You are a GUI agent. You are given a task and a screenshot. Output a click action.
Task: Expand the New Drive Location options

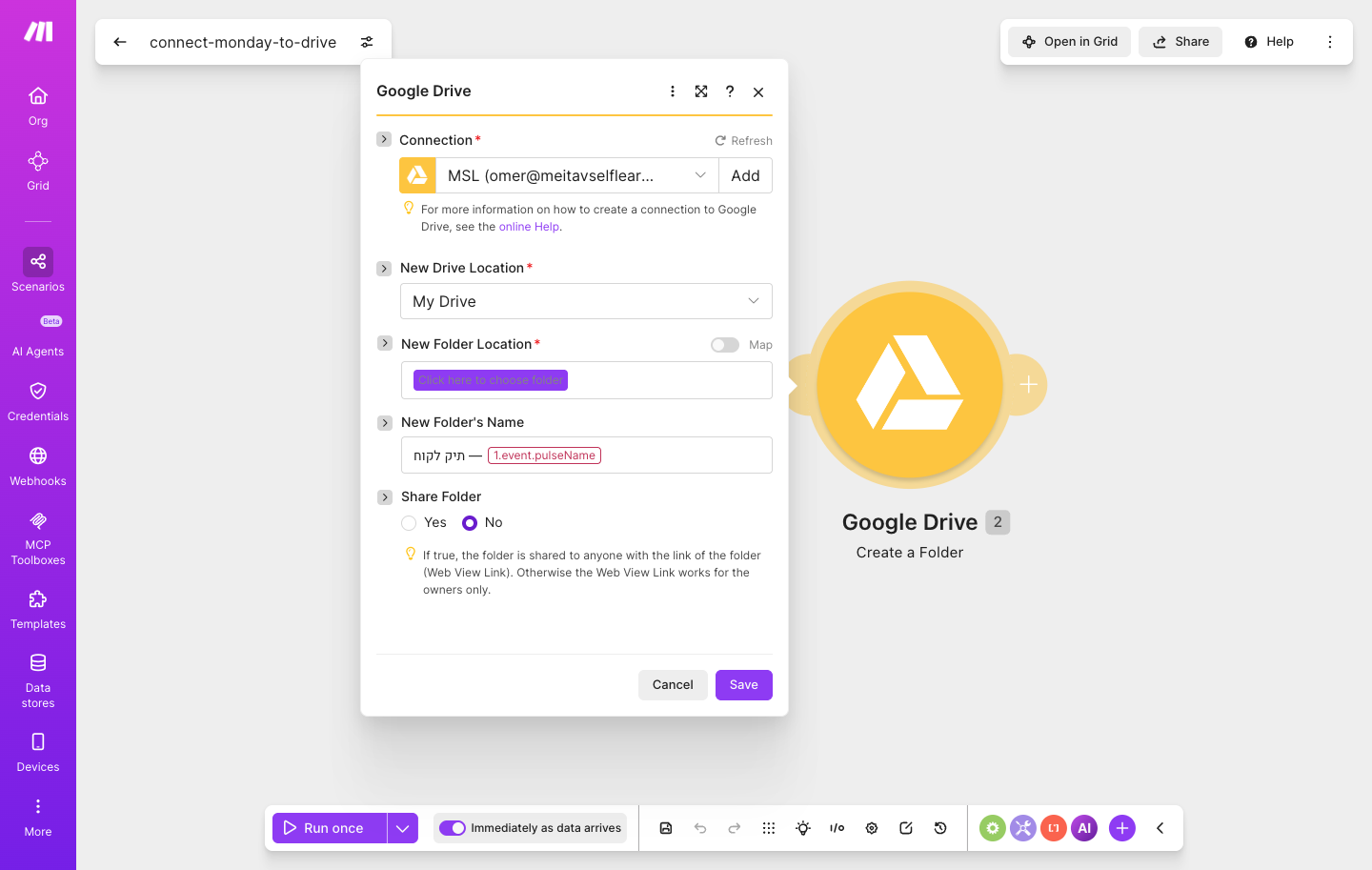(x=384, y=268)
